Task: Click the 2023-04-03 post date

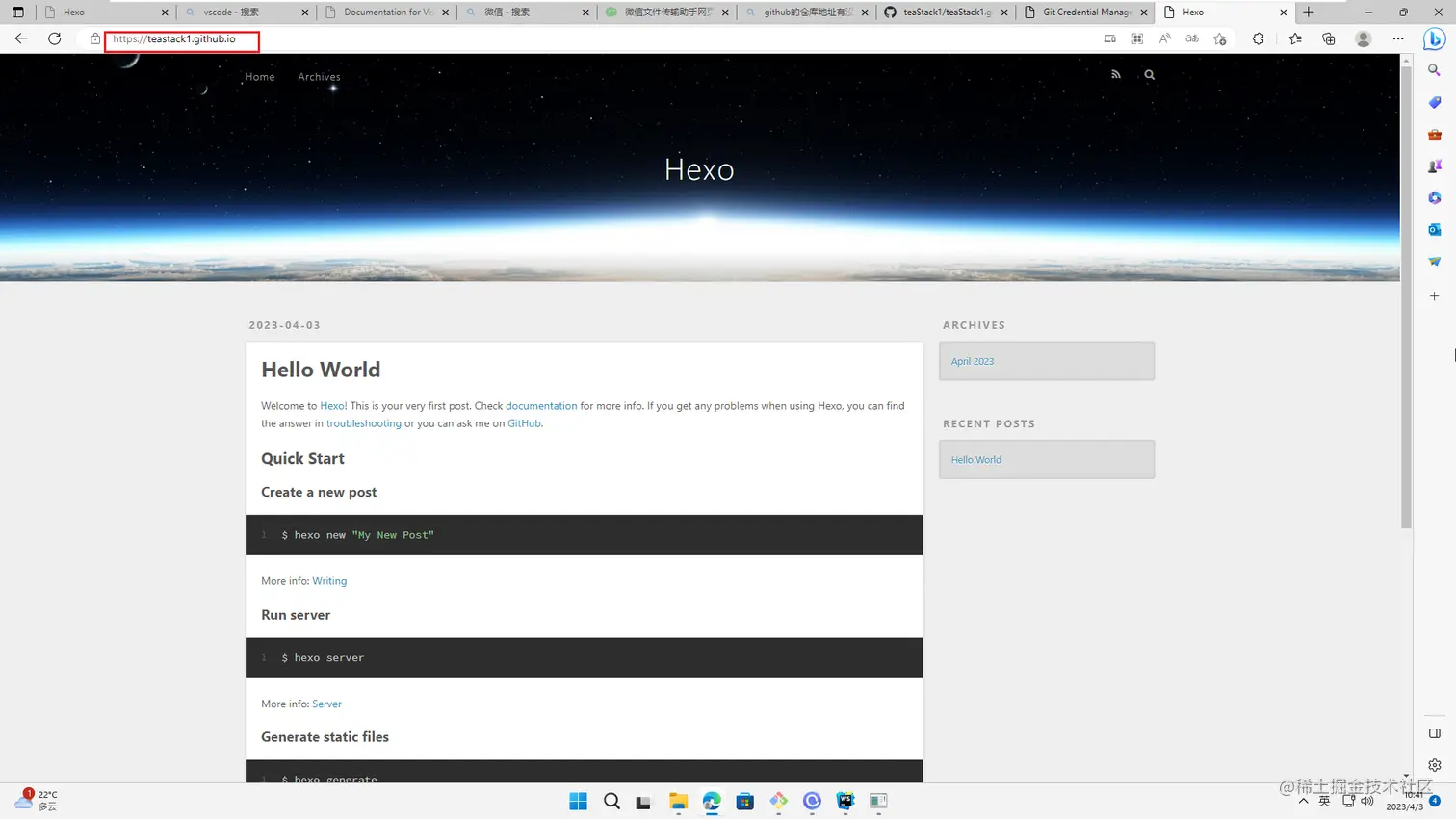Action: click(x=284, y=325)
